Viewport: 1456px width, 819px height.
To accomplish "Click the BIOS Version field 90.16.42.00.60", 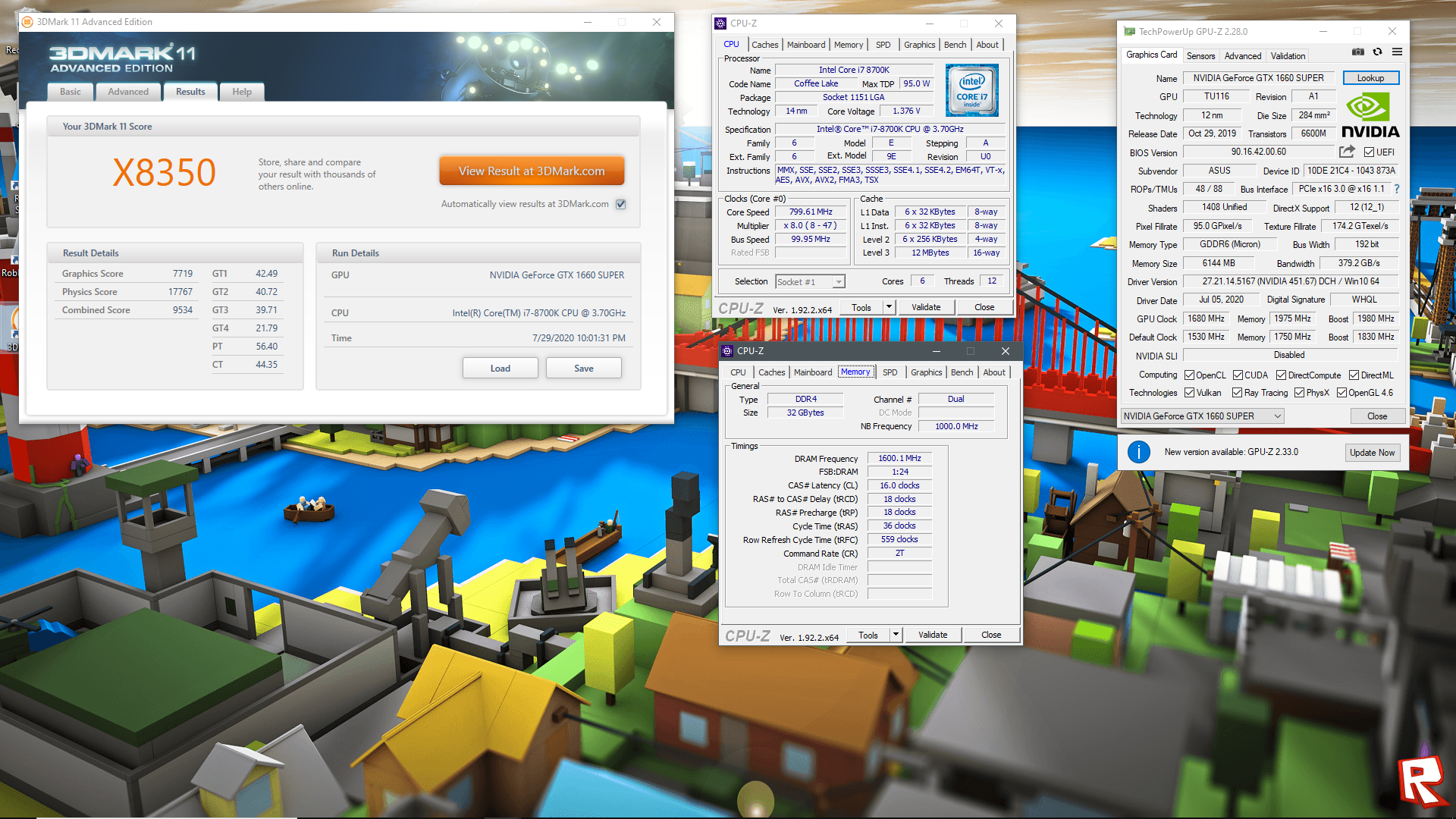I will 1258,152.
